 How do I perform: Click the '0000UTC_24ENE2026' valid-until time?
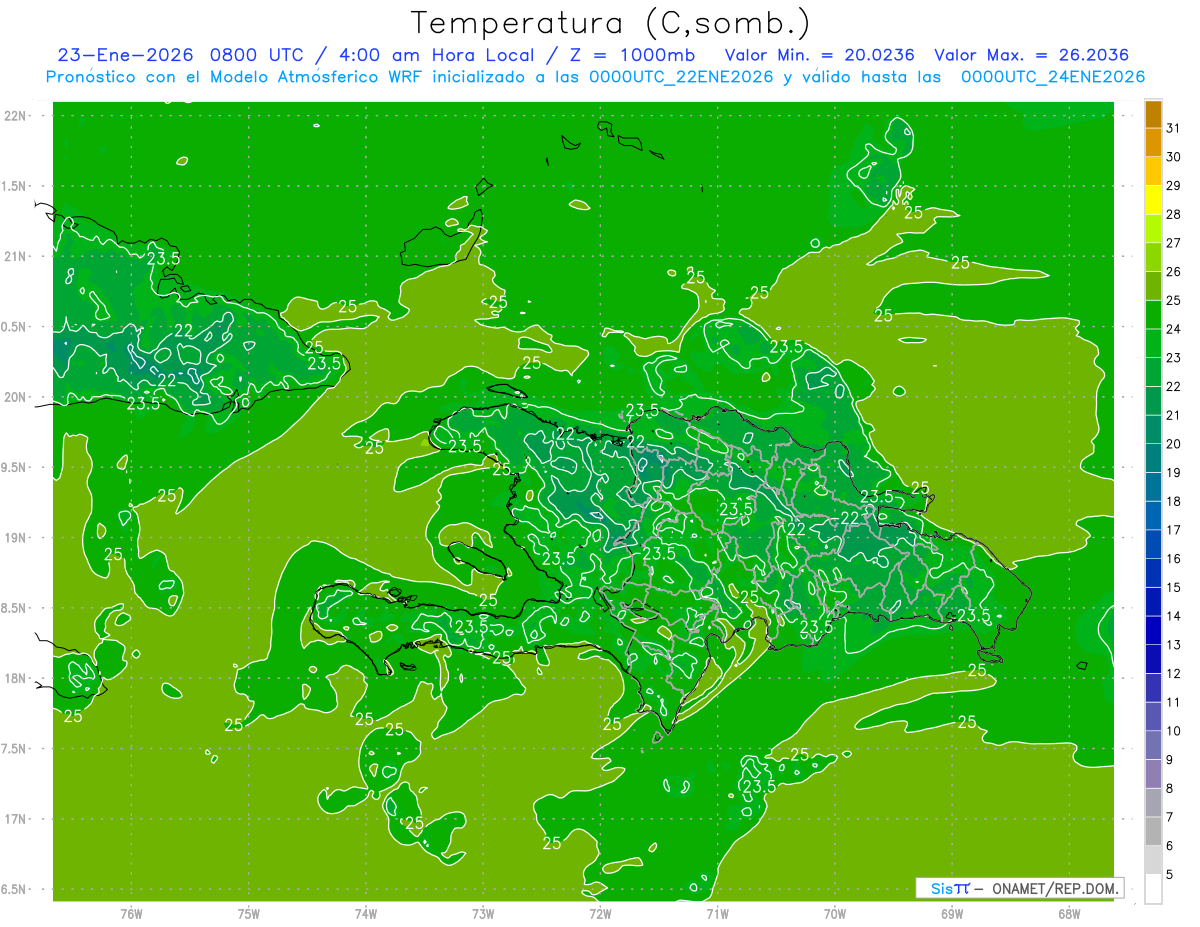click(x=1053, y=77)
